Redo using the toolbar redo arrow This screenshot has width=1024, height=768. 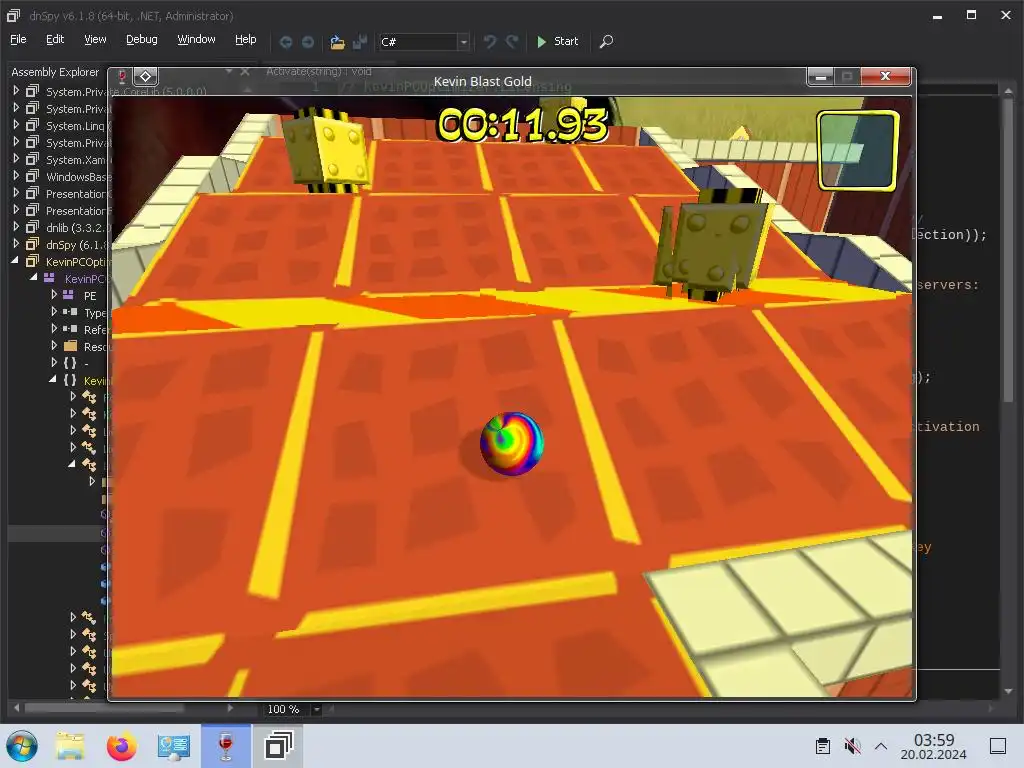[512, 42]
